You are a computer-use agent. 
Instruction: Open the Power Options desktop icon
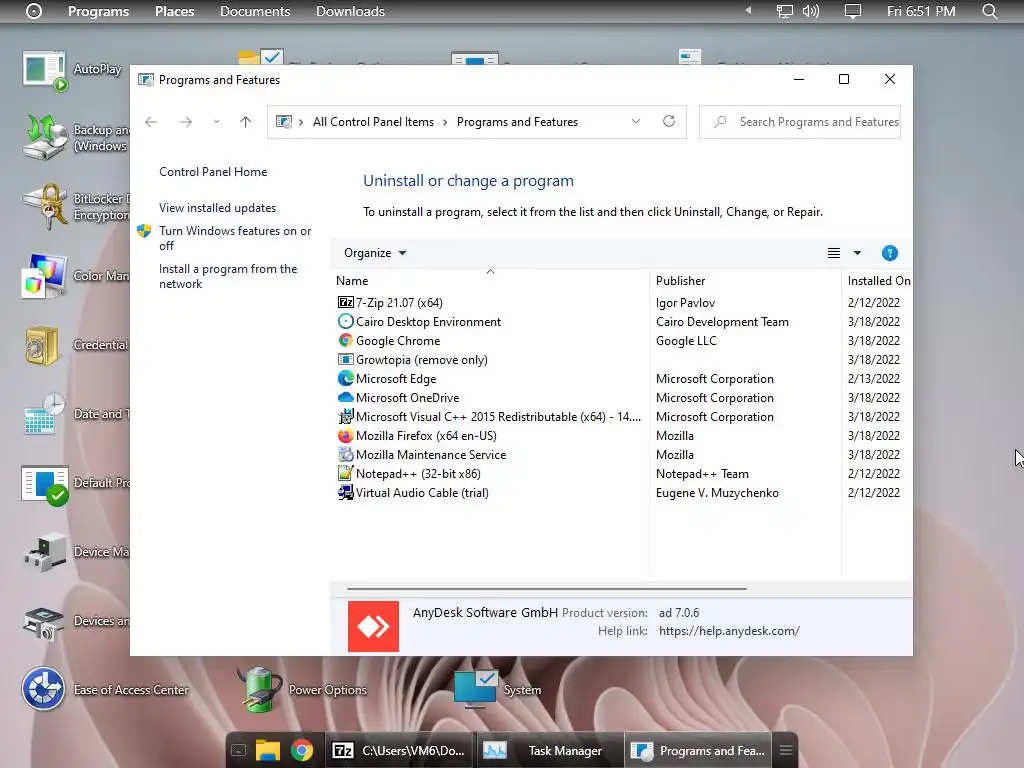pyautogui.click(x=259, y=689)
